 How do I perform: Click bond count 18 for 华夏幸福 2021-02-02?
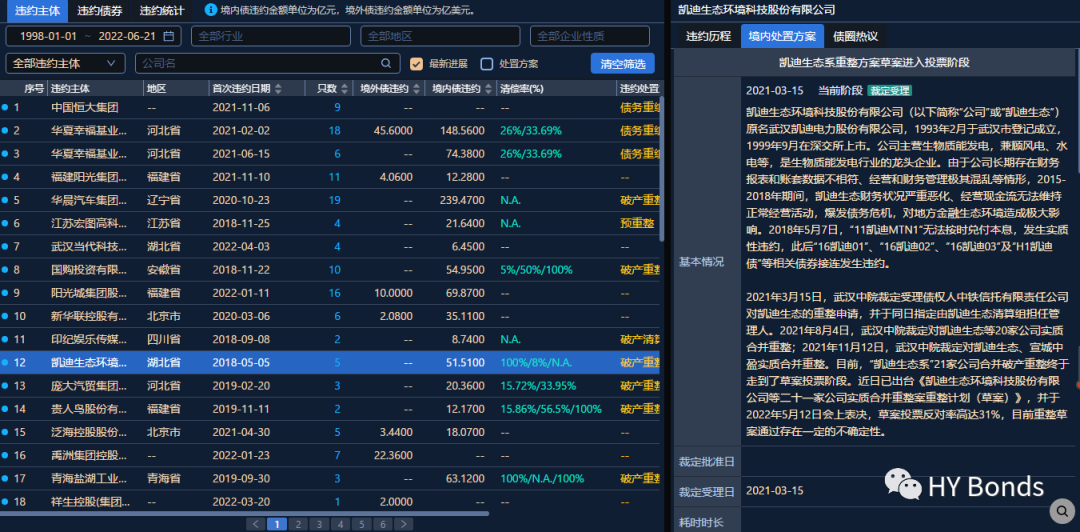335,131
